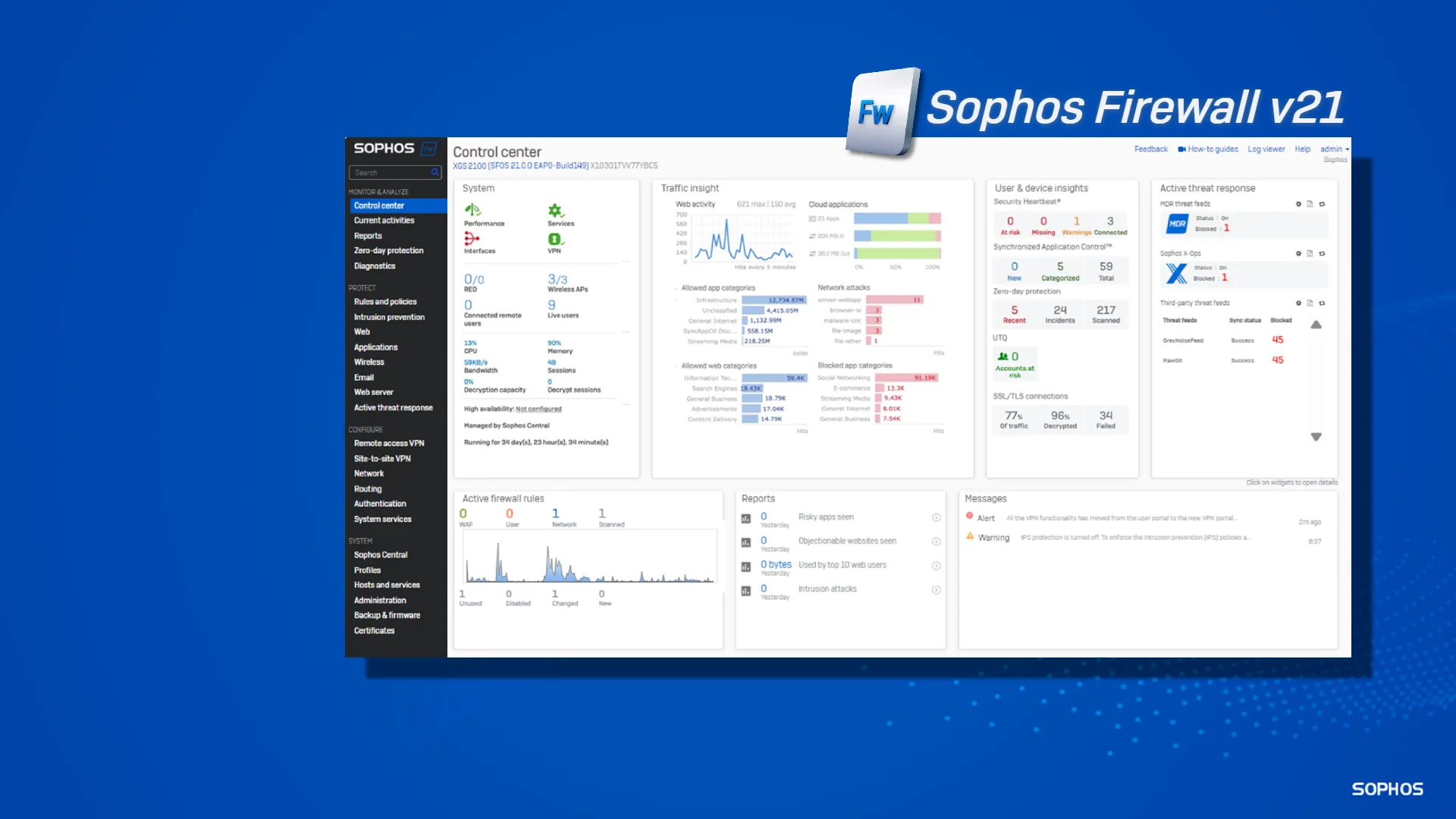Click the Performance icon in the System widget
Image resolution: width=1456 pixels, height=819 pixels.
click(x=472, y=210)
